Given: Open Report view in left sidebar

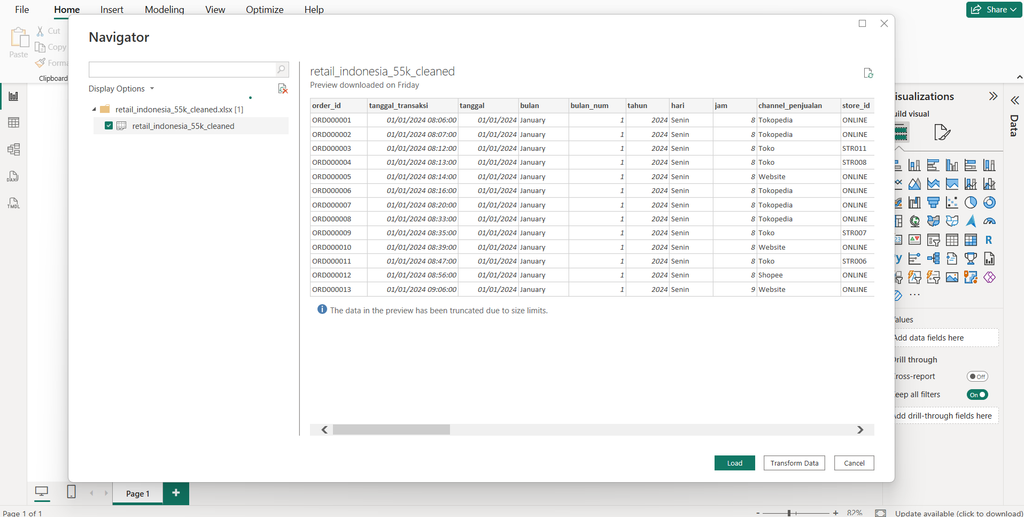Looking at the screenshot, I should click(13, 96).
